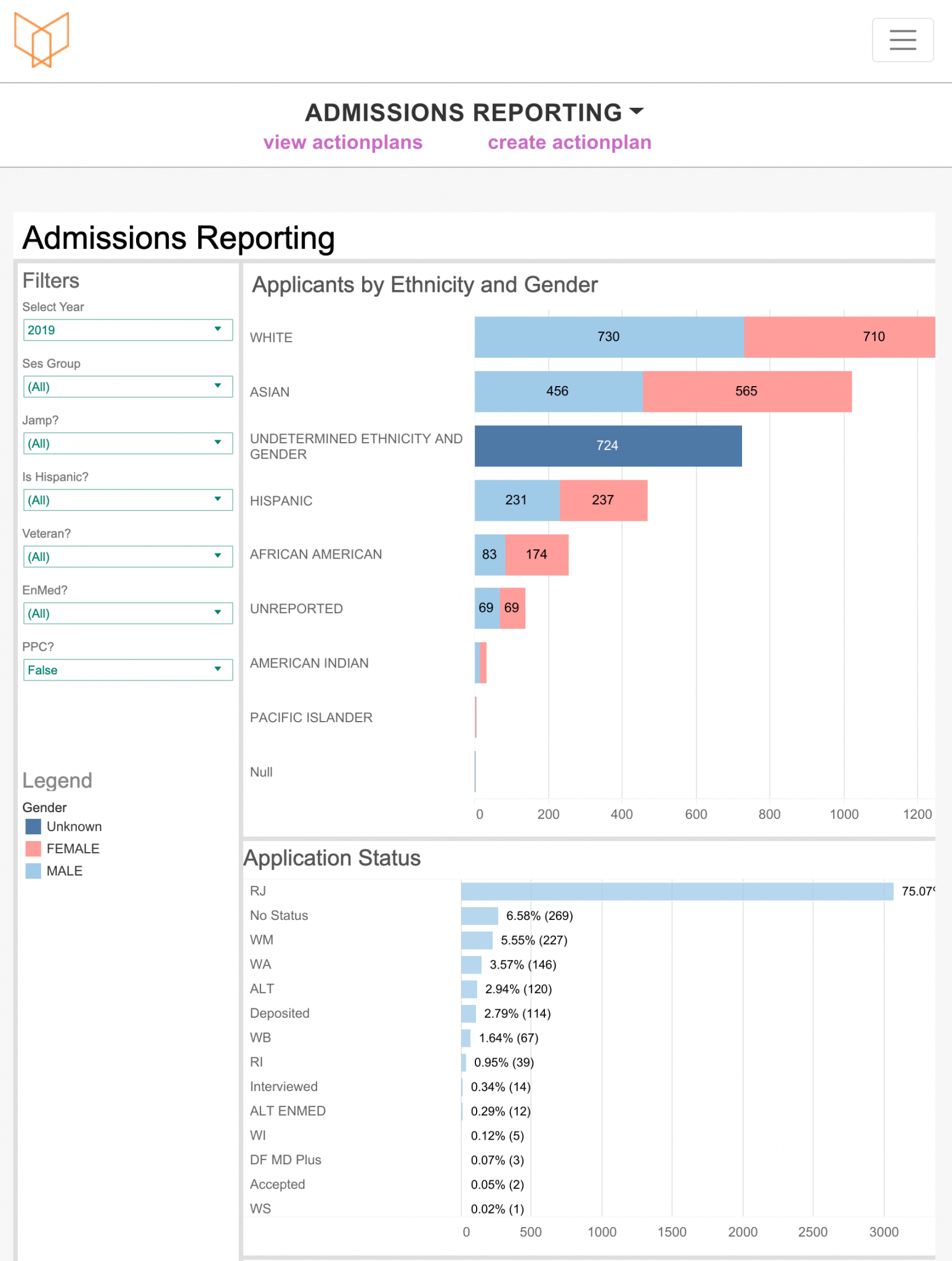952x1261 pixels.
Task: Open the hamburger navigation menu
Action: click(903, 40)
